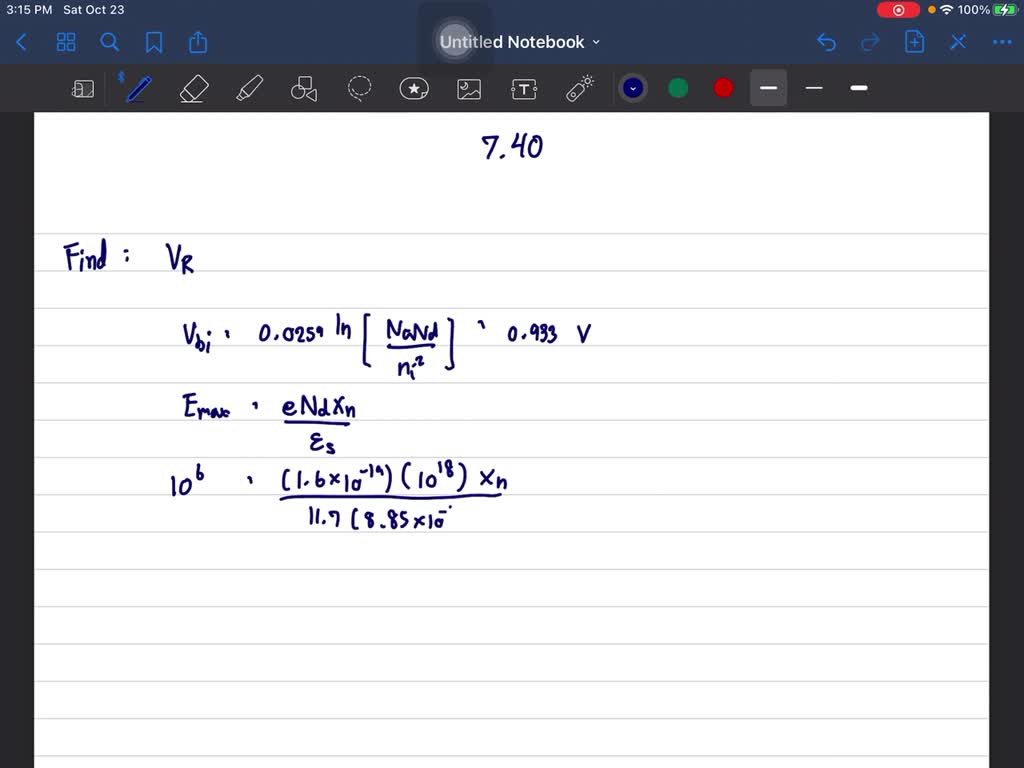Toggle the bookmark on this page
Screen dimensions: 1024x768
tap(152, 42)
